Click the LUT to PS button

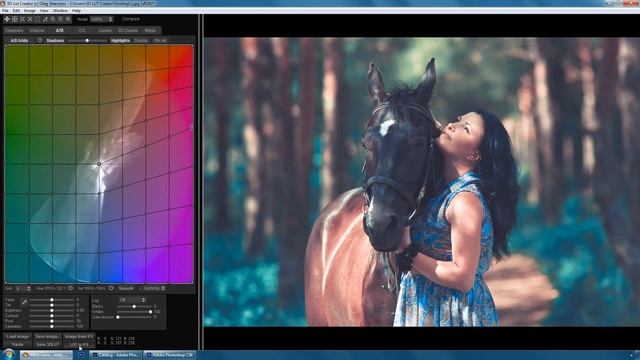pos(79,344)
